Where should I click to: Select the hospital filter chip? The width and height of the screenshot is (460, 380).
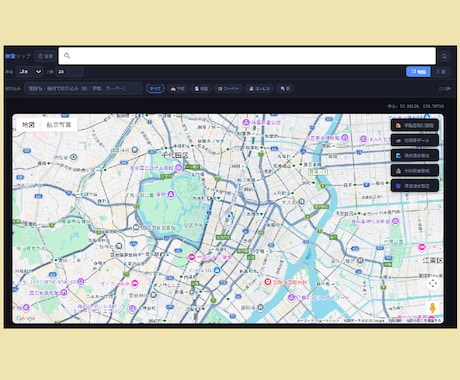[201, 89]
